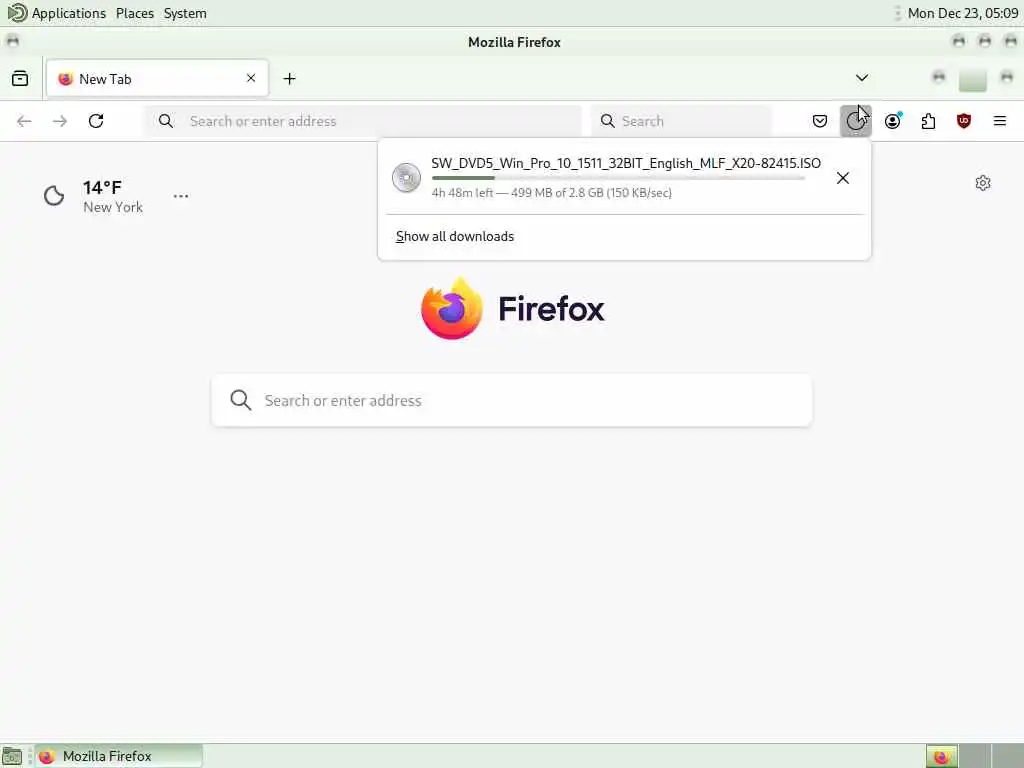Click Mozilla Firefox taskbar button
The width and height of the screenshot is (1024, 768).
click(x=119, y=756)
